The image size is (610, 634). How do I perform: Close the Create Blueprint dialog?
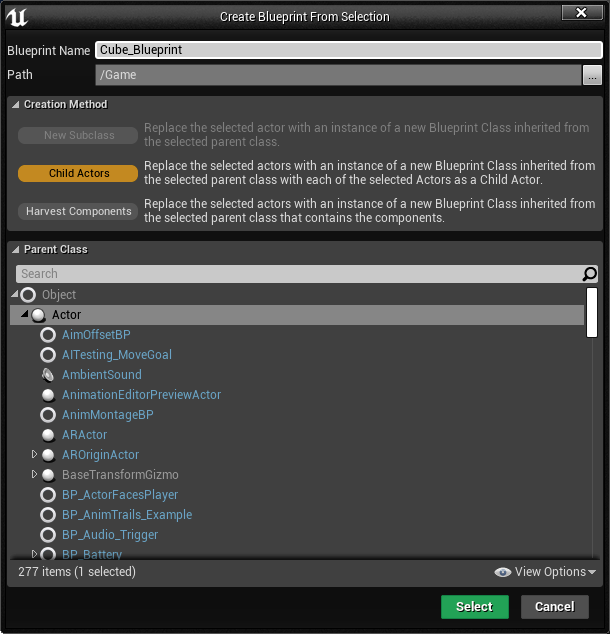click(x=582, y=13)
